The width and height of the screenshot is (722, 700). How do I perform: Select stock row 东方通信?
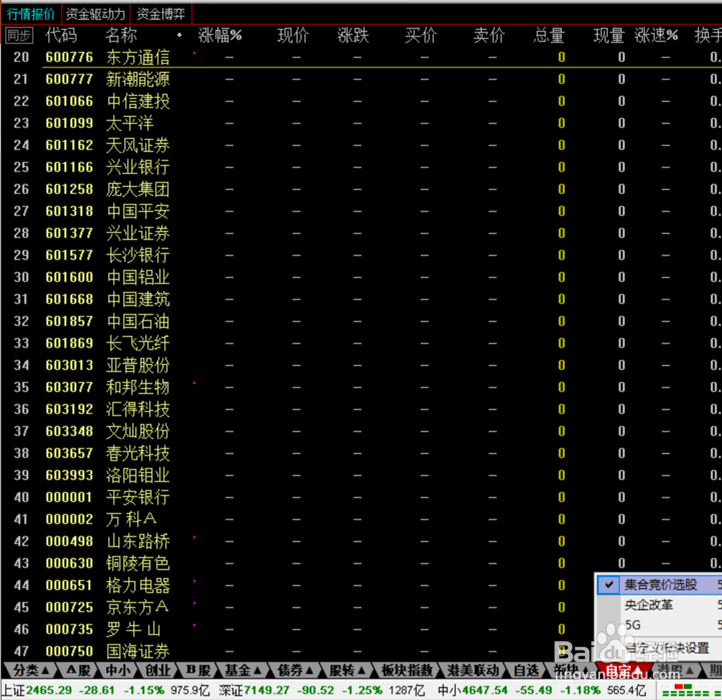click(361, 57)
